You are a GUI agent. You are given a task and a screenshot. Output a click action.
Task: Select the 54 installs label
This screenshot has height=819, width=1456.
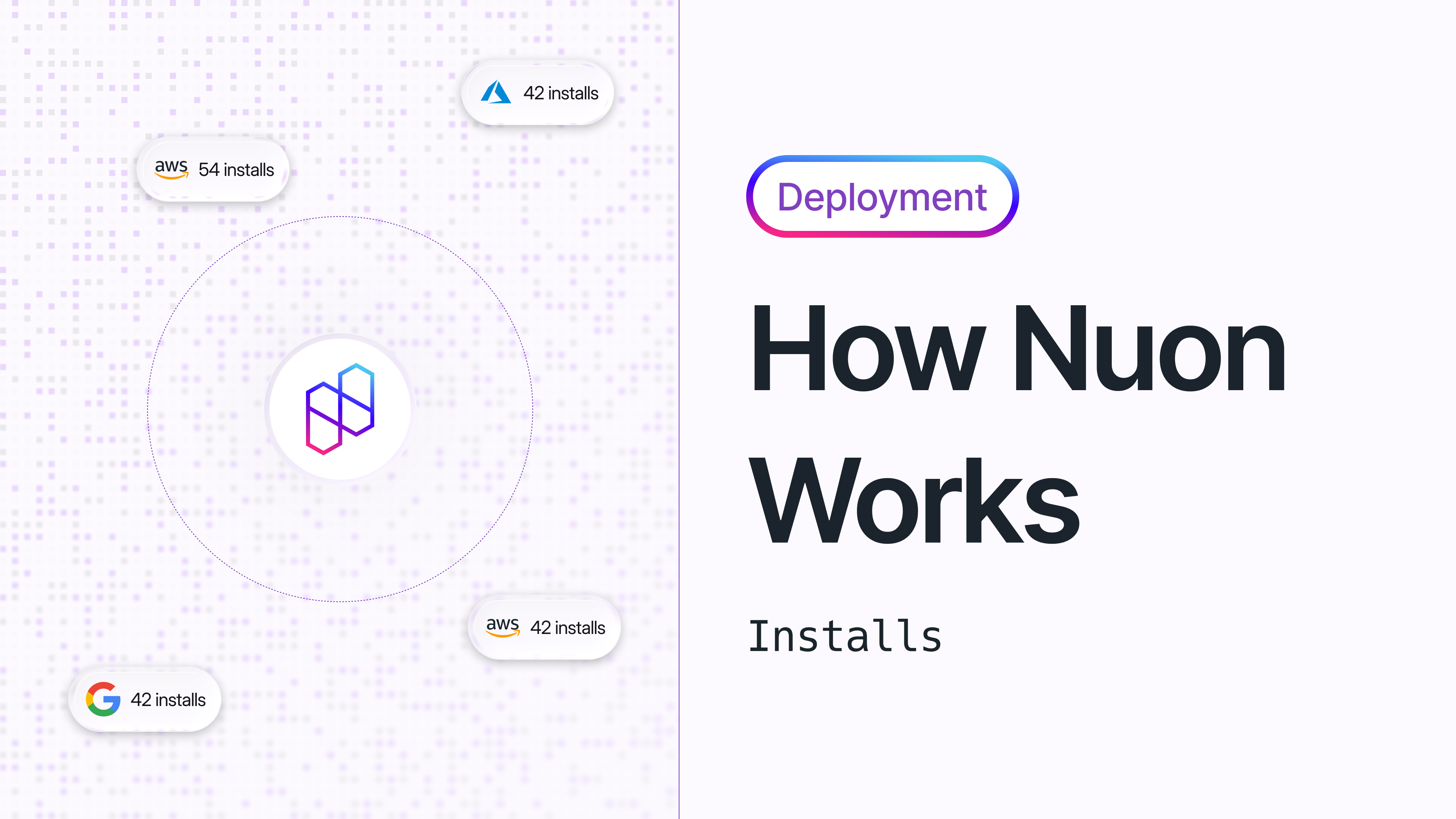point(236,169)
